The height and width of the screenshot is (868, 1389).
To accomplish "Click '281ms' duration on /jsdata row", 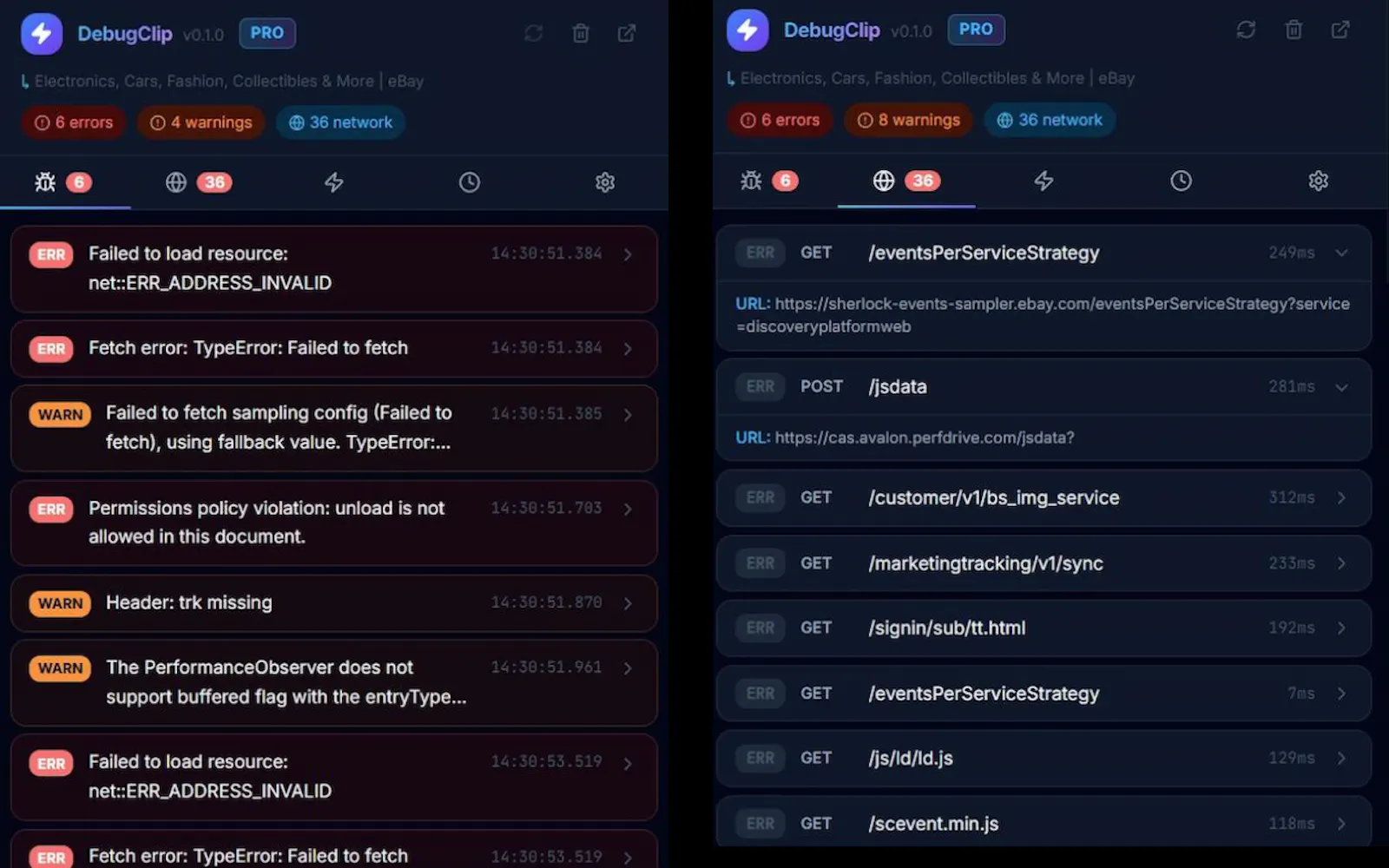I will click(x=1291, y=386).
